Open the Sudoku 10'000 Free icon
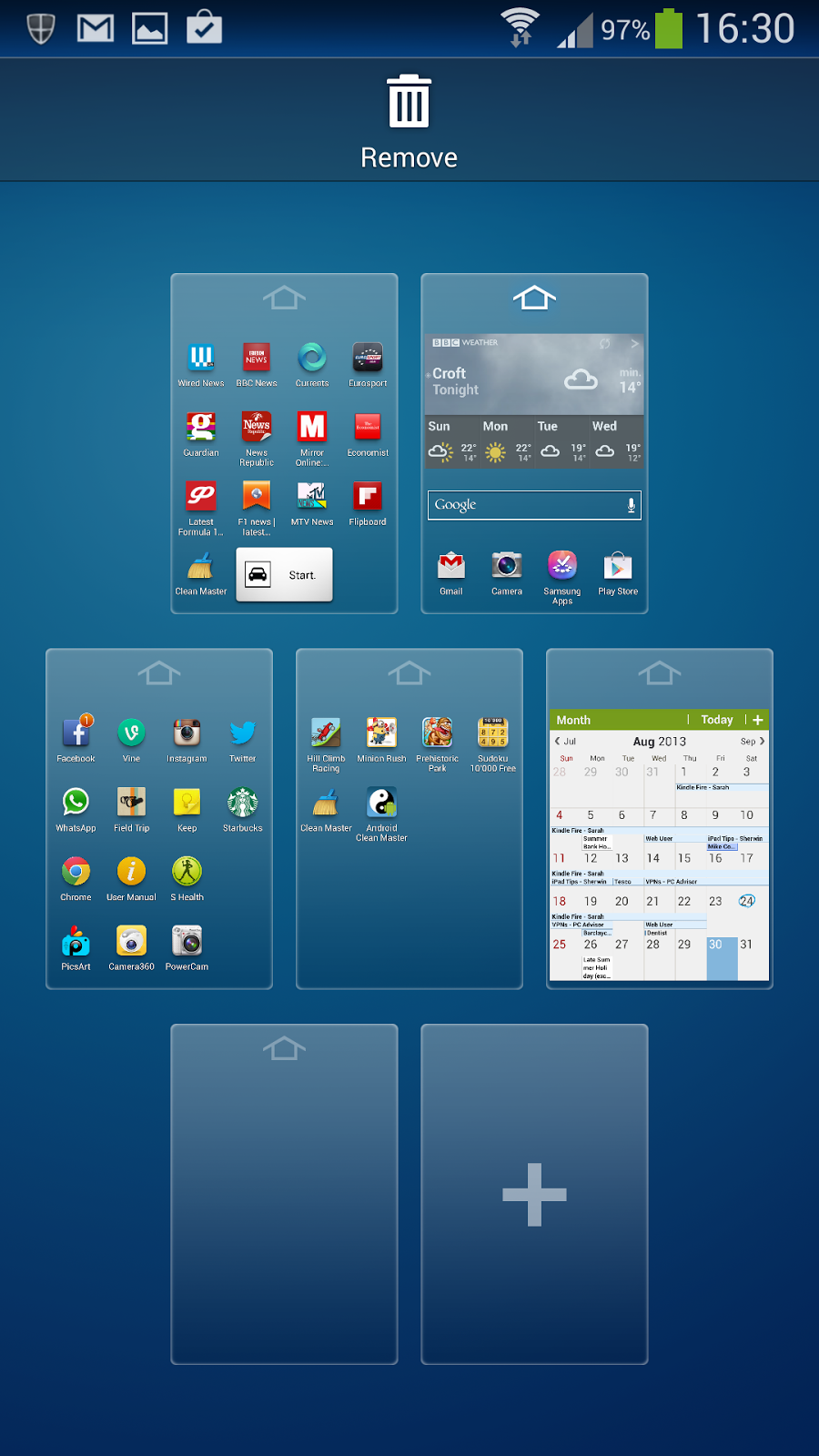The image size is (819, 1456). [492, 733]
